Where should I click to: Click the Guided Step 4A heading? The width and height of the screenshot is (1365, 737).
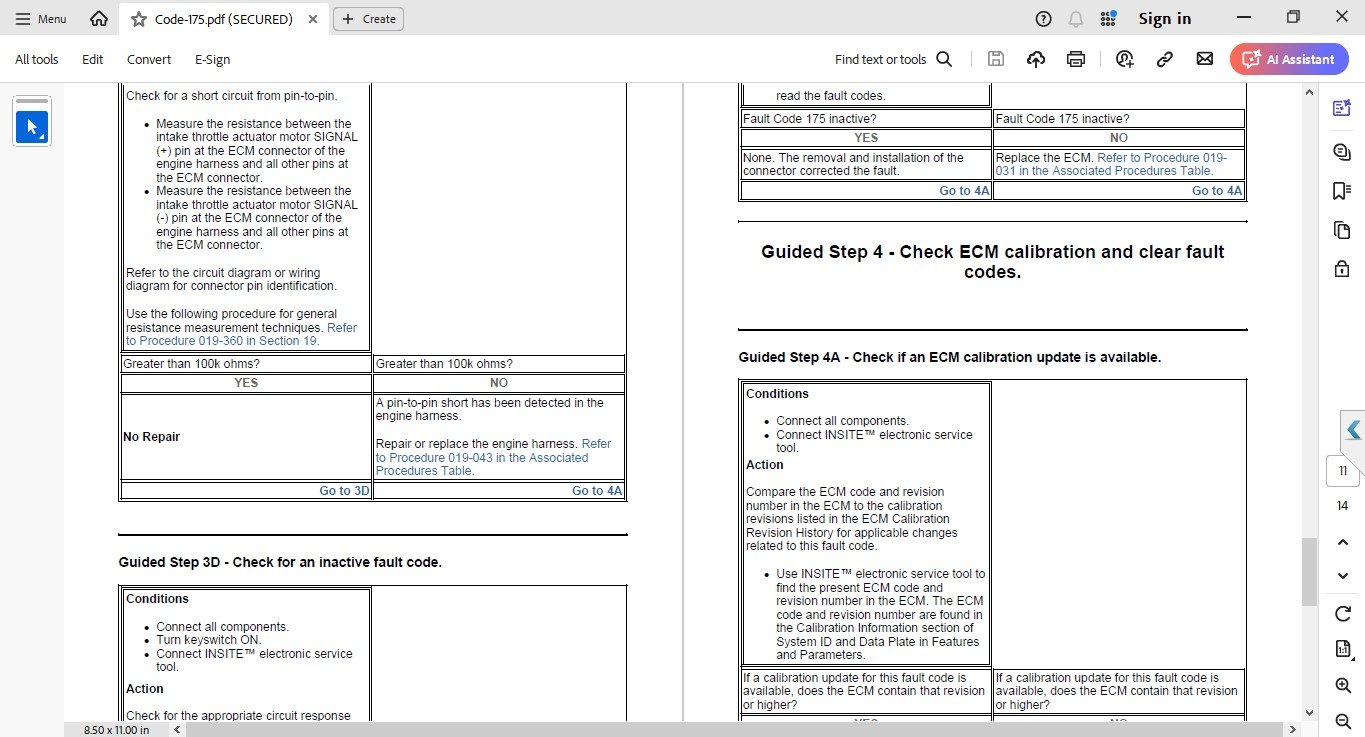tap(950, 357)
